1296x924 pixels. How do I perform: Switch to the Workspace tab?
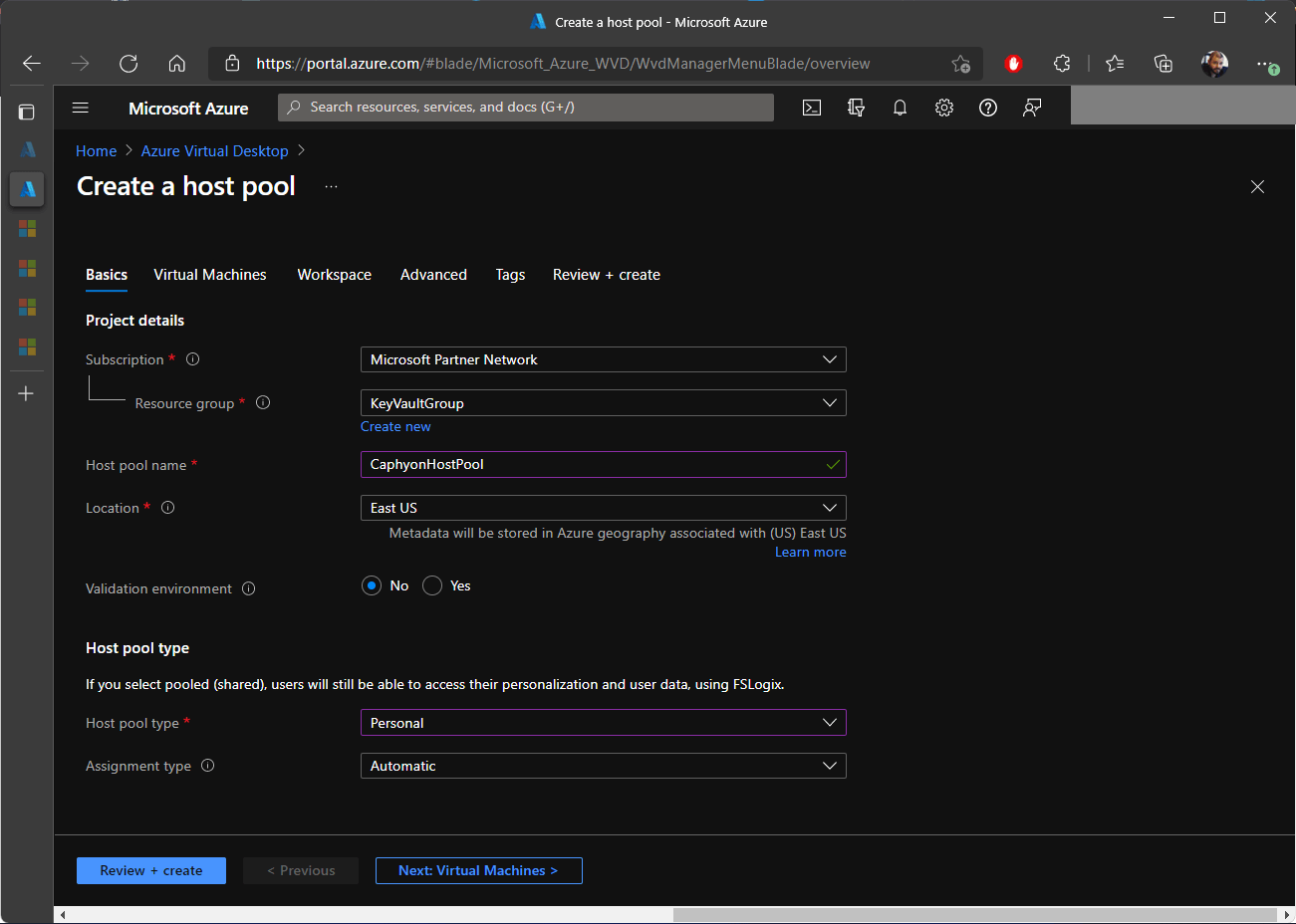click(335, 275)
